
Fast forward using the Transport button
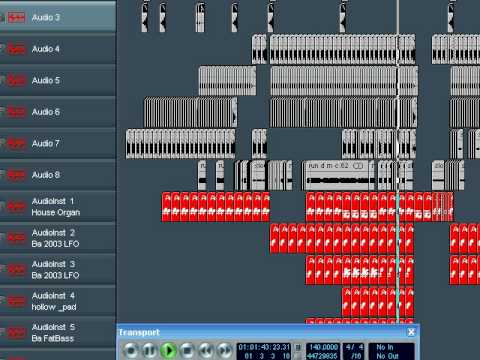(225, 351)
